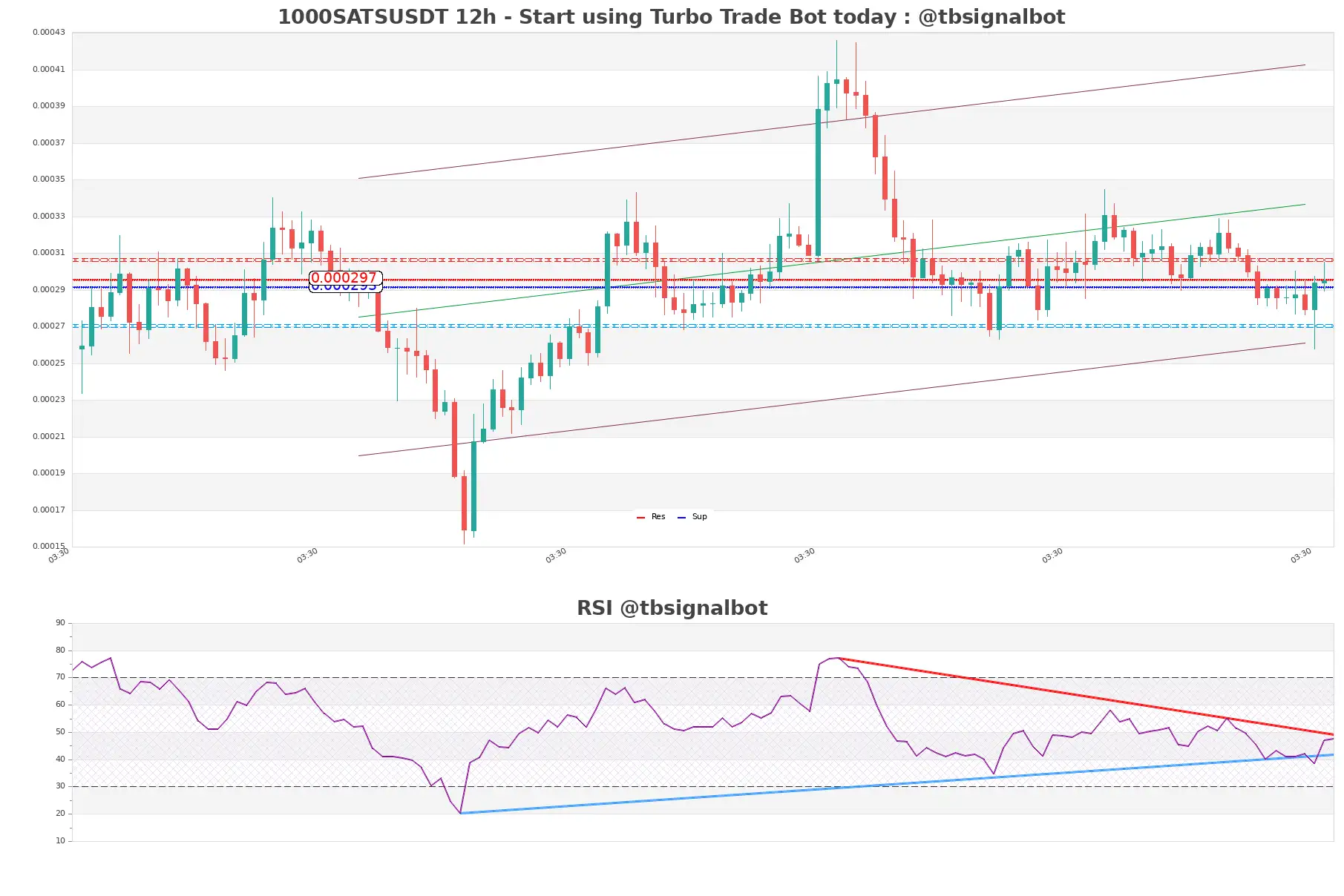Screen dimensions: 1344x896
Task: Click the 0.00041 price axis label
Action: point(48,70)
